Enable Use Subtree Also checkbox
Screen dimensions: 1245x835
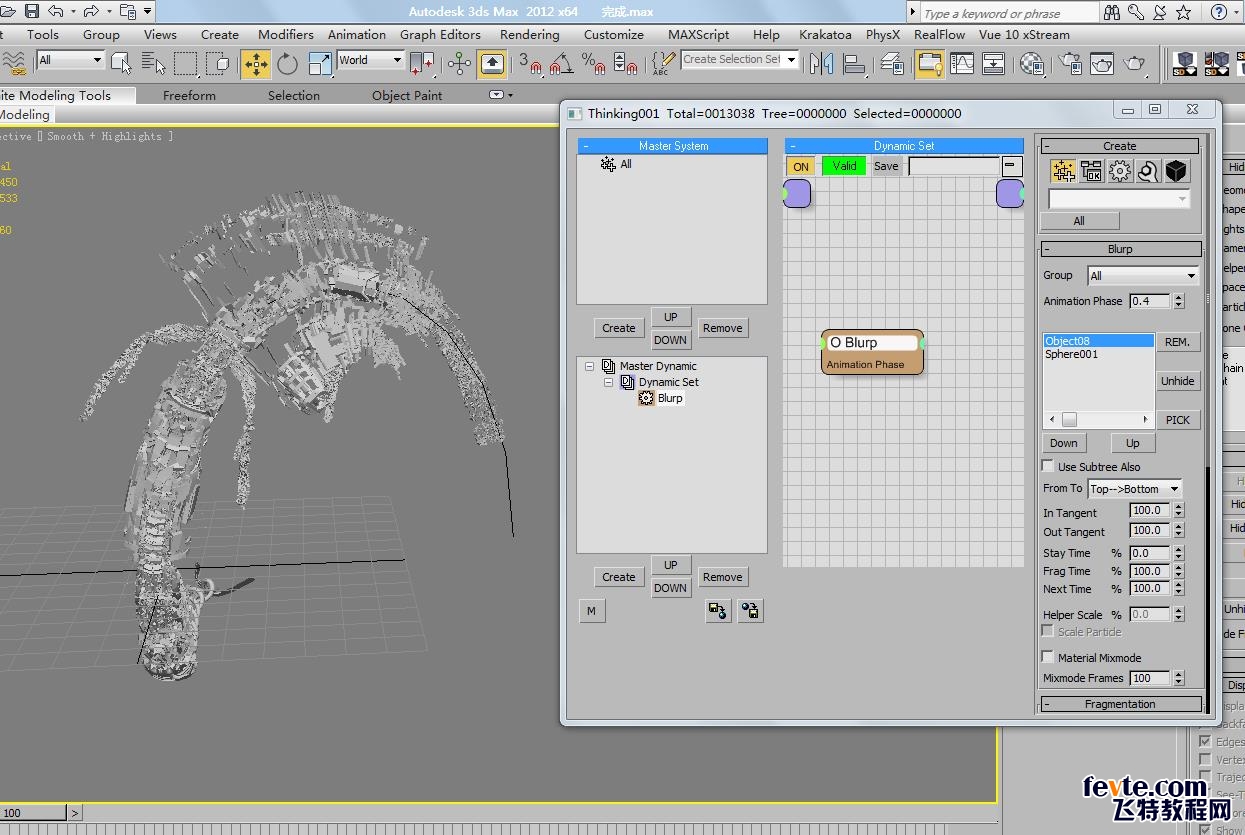(x=1048, y=467)
